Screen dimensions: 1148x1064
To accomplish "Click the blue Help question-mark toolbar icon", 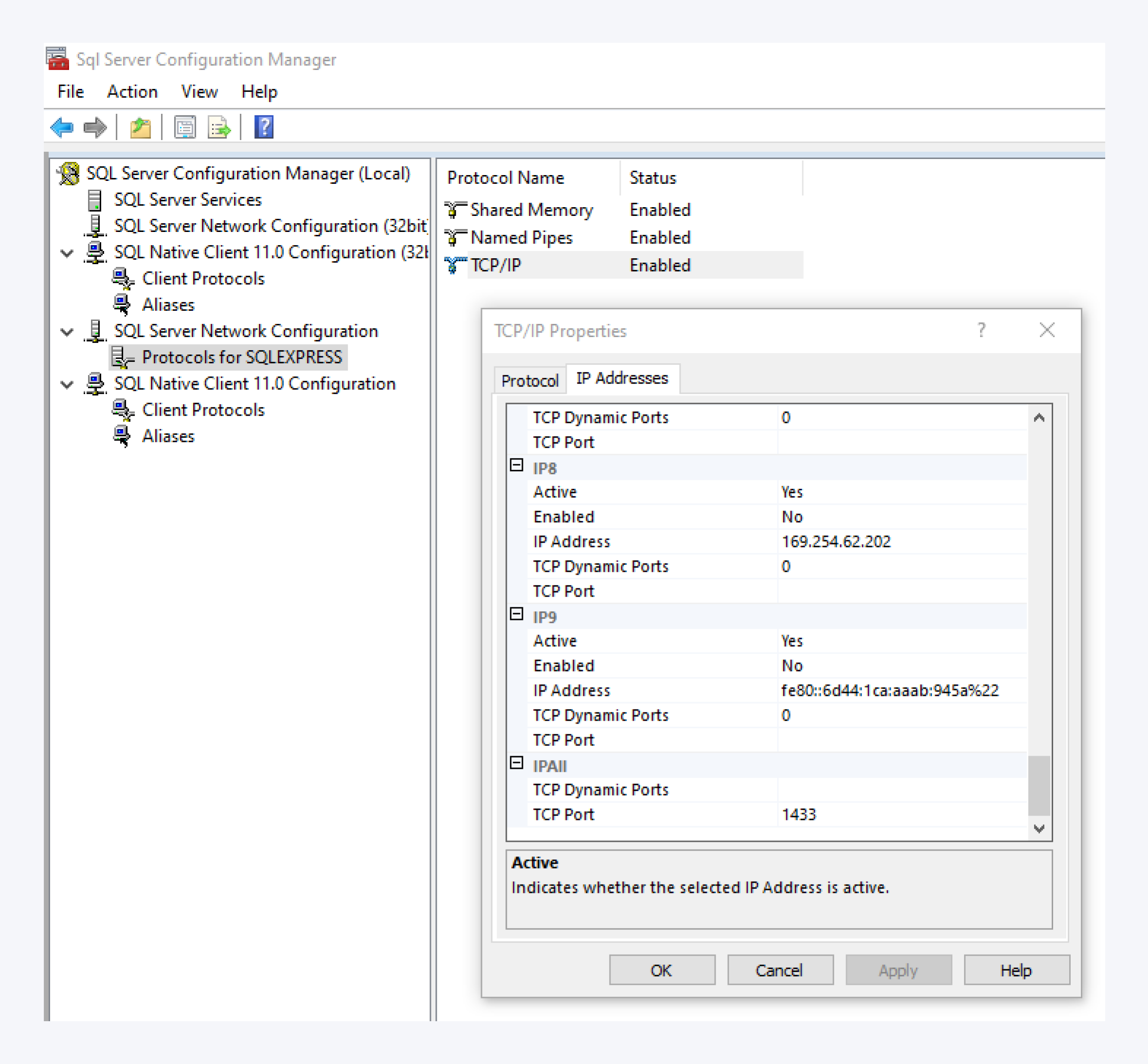I will (x=263, y=127).
